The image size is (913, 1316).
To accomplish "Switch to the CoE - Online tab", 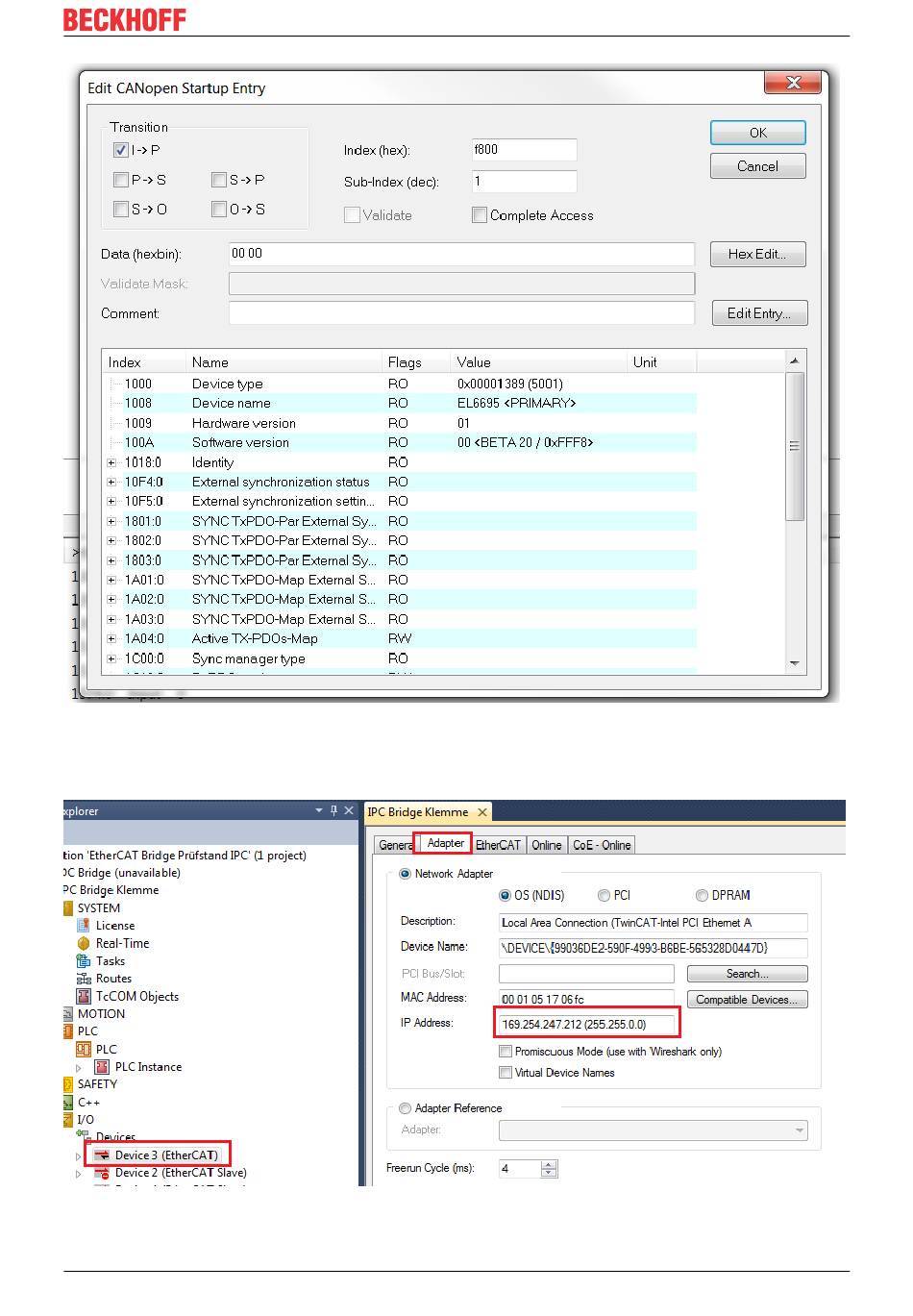I will [602, 845].
